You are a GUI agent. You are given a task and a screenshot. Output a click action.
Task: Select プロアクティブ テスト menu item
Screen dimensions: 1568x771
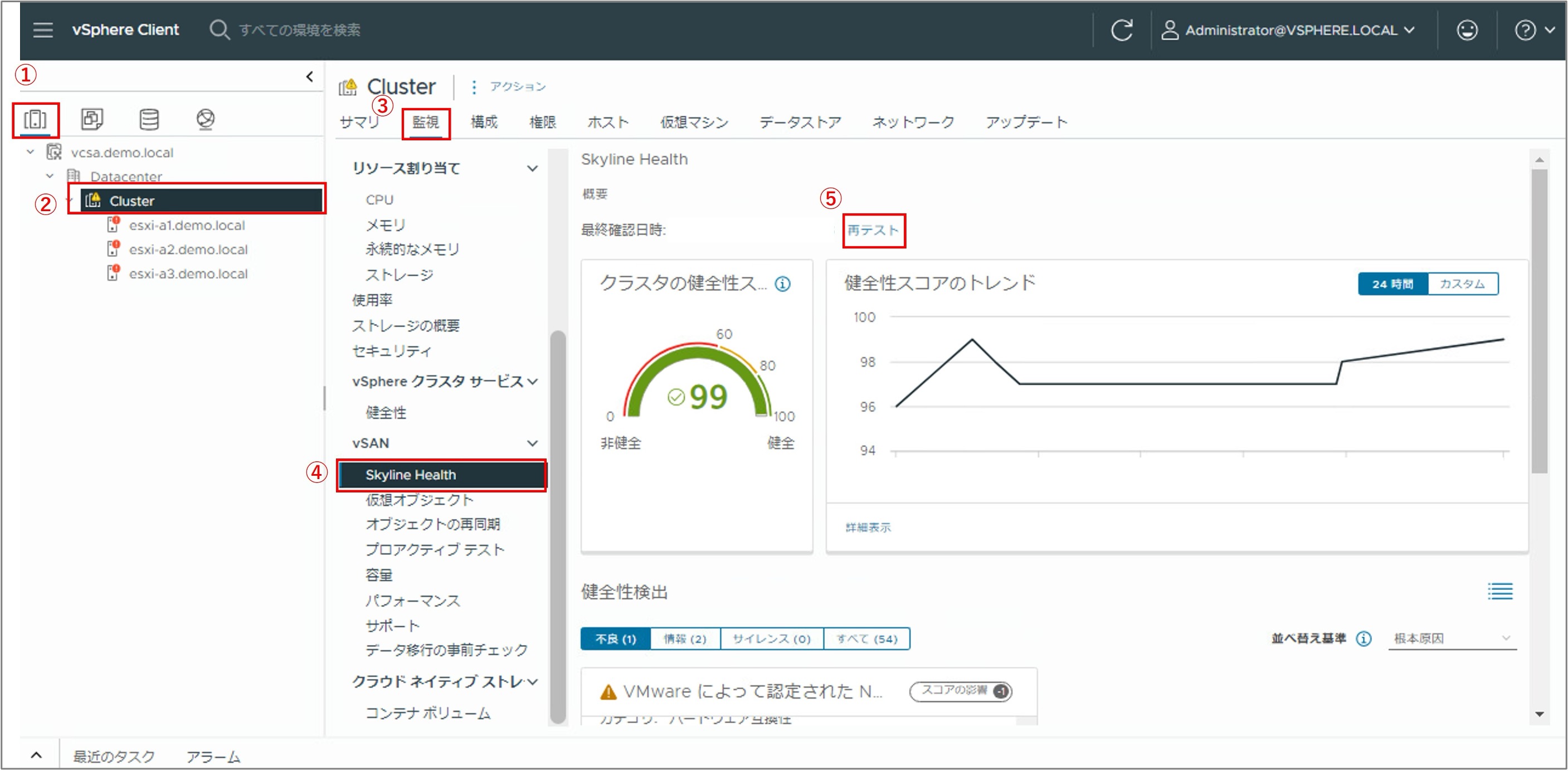pyautogui.click(x=435, y=549)
